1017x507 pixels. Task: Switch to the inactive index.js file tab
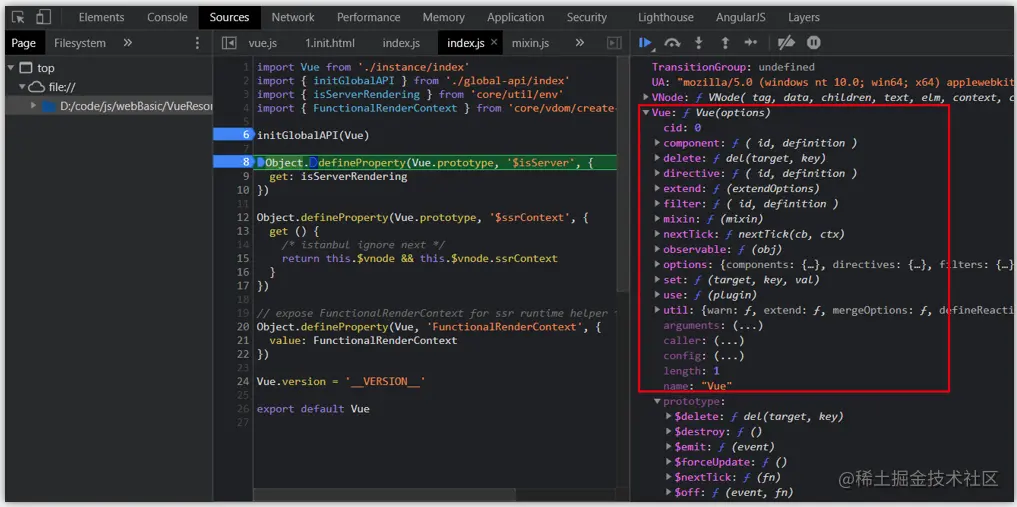401,43
